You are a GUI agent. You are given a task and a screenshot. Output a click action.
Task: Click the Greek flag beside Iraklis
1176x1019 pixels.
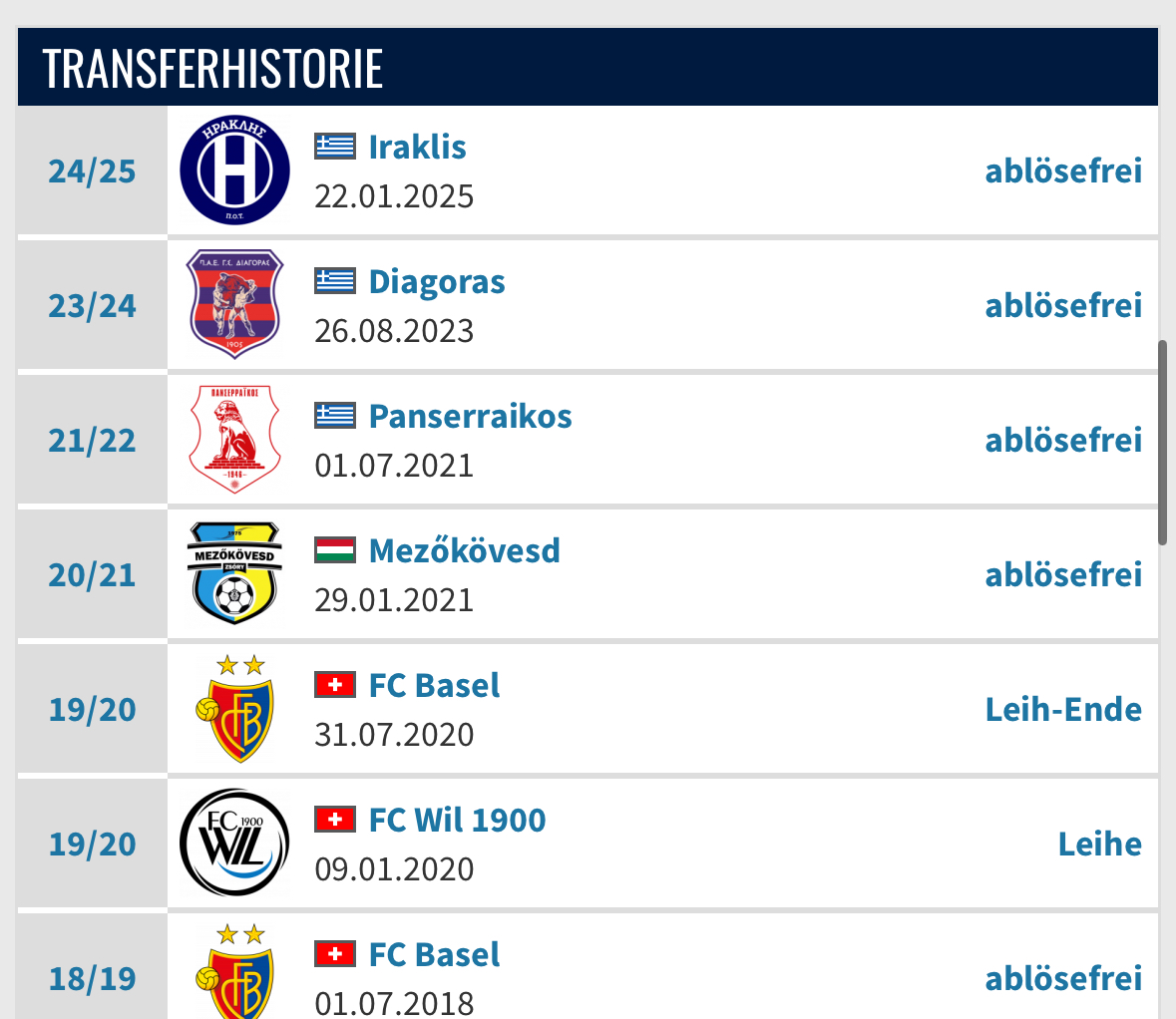[x=335, y=147]
